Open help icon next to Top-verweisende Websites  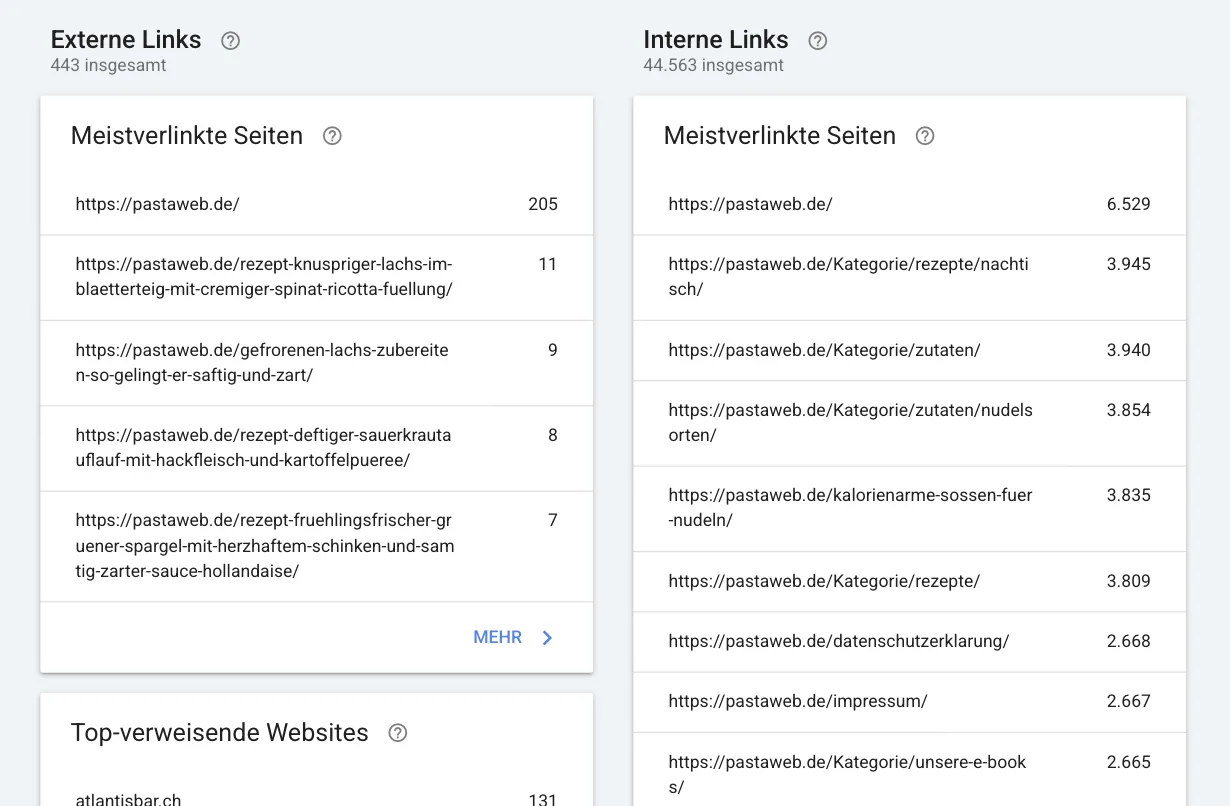click(x=398, y=733)
